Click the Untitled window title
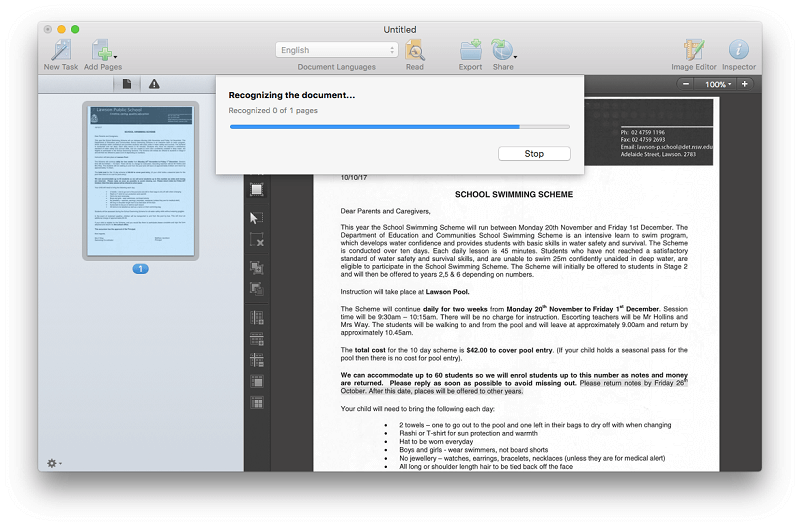This screenshot has width=800, height=526. tap(399, 30)
